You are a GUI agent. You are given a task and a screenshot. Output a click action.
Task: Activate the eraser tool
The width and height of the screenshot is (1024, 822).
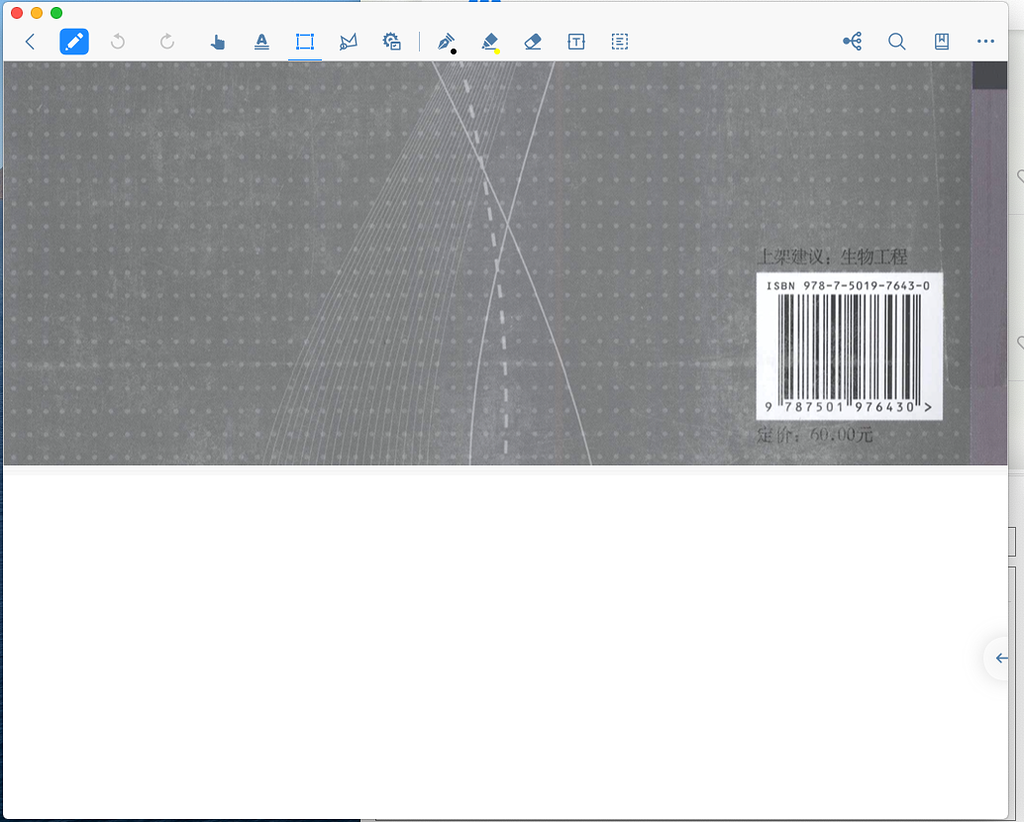click(x=533, y=42)
